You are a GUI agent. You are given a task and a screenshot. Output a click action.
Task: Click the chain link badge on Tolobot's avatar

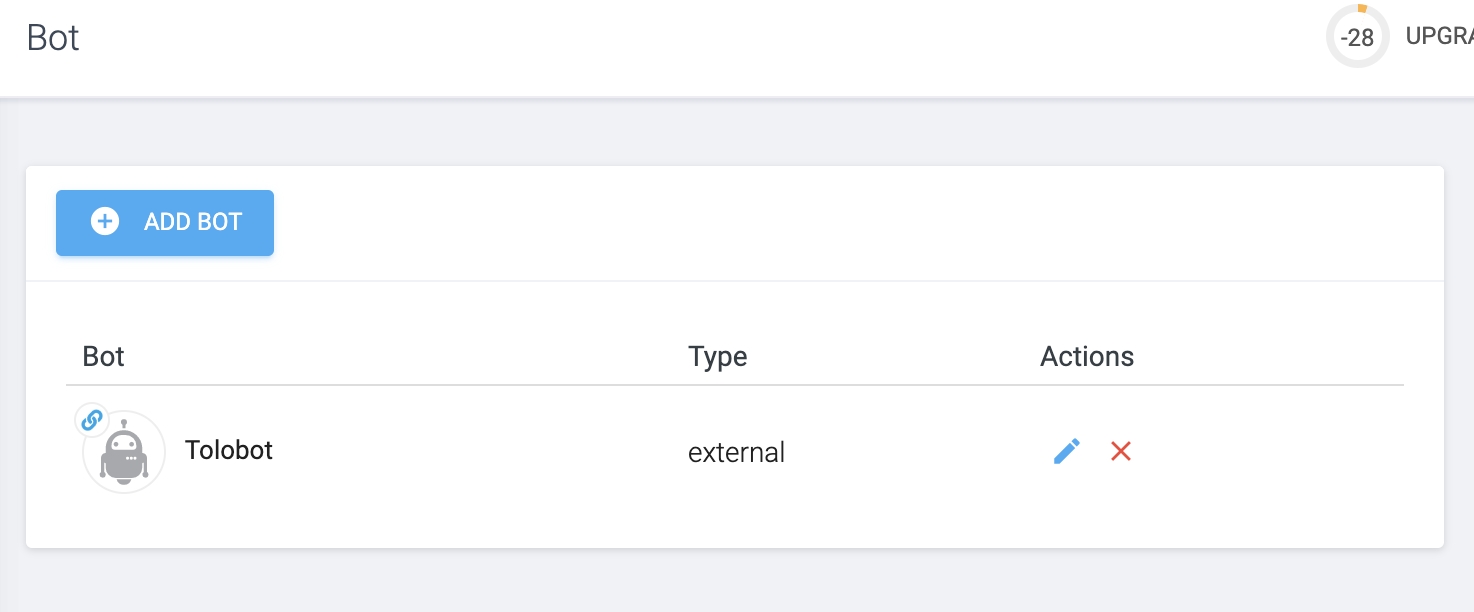[x=91, y=420]
